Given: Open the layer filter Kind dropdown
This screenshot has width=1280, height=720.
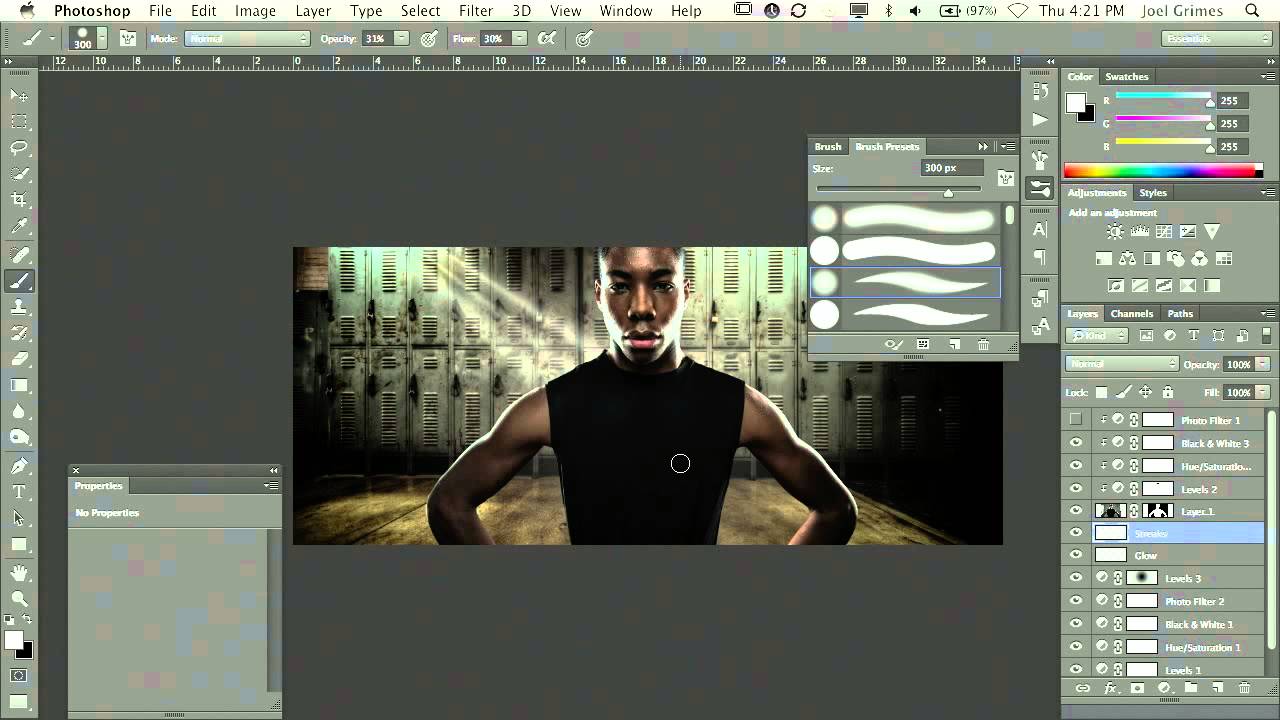Looking at the screenshot, I should click(x=1097, y=336).
